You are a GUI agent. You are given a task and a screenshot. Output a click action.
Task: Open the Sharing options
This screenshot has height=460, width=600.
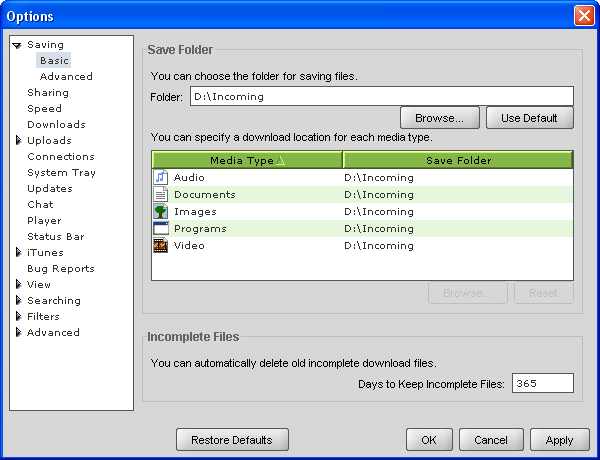(x=48, y=93)
